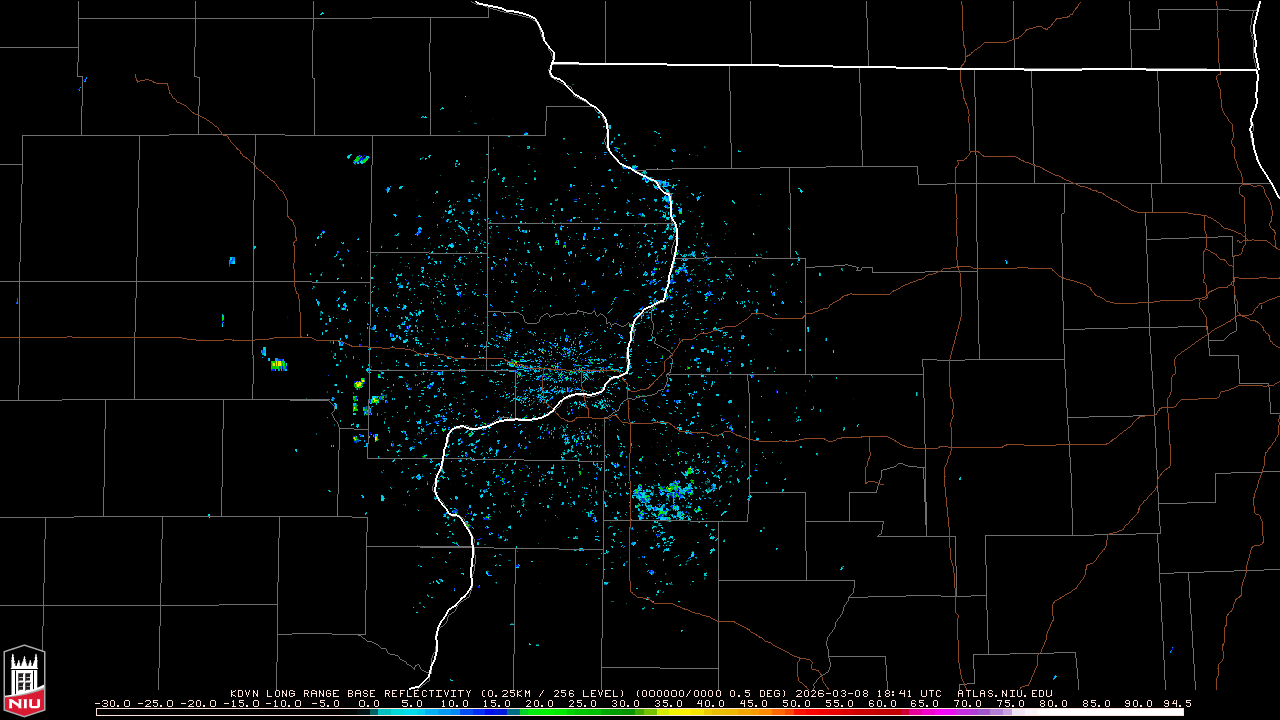
Task: Select the KDVN Long Range Base Reflectivity title
Action: pos(350,693)
